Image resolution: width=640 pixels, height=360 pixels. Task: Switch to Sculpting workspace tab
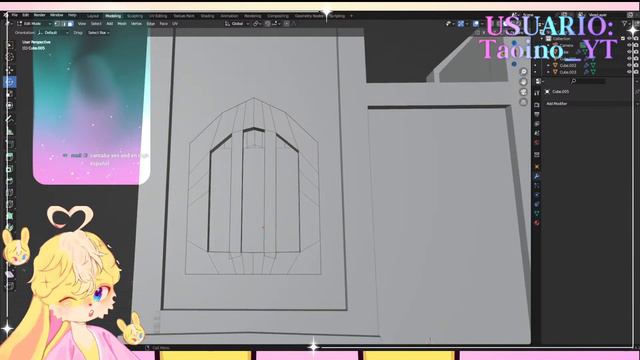(135, 16)
